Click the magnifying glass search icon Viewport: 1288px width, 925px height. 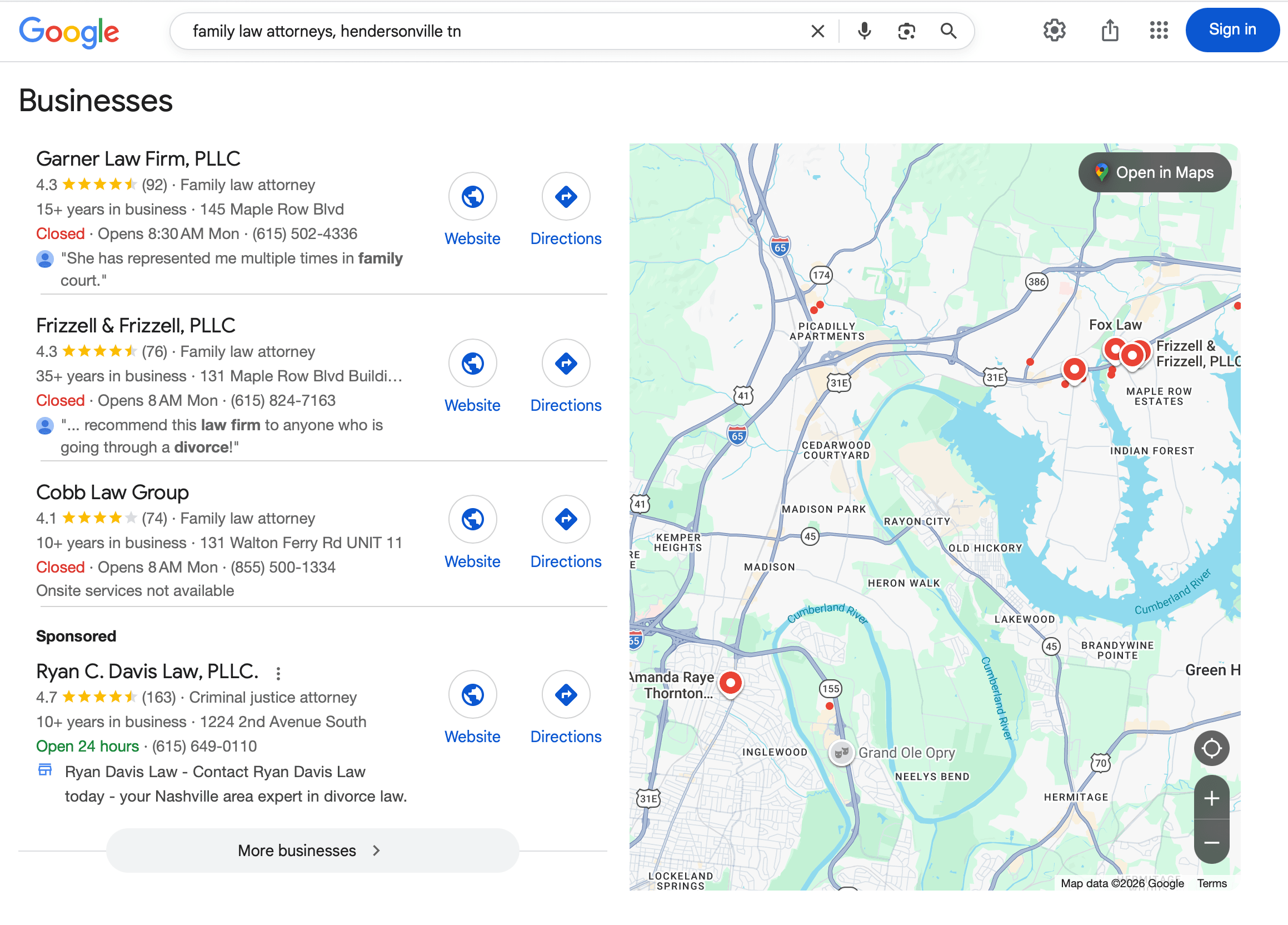(948, 31)
